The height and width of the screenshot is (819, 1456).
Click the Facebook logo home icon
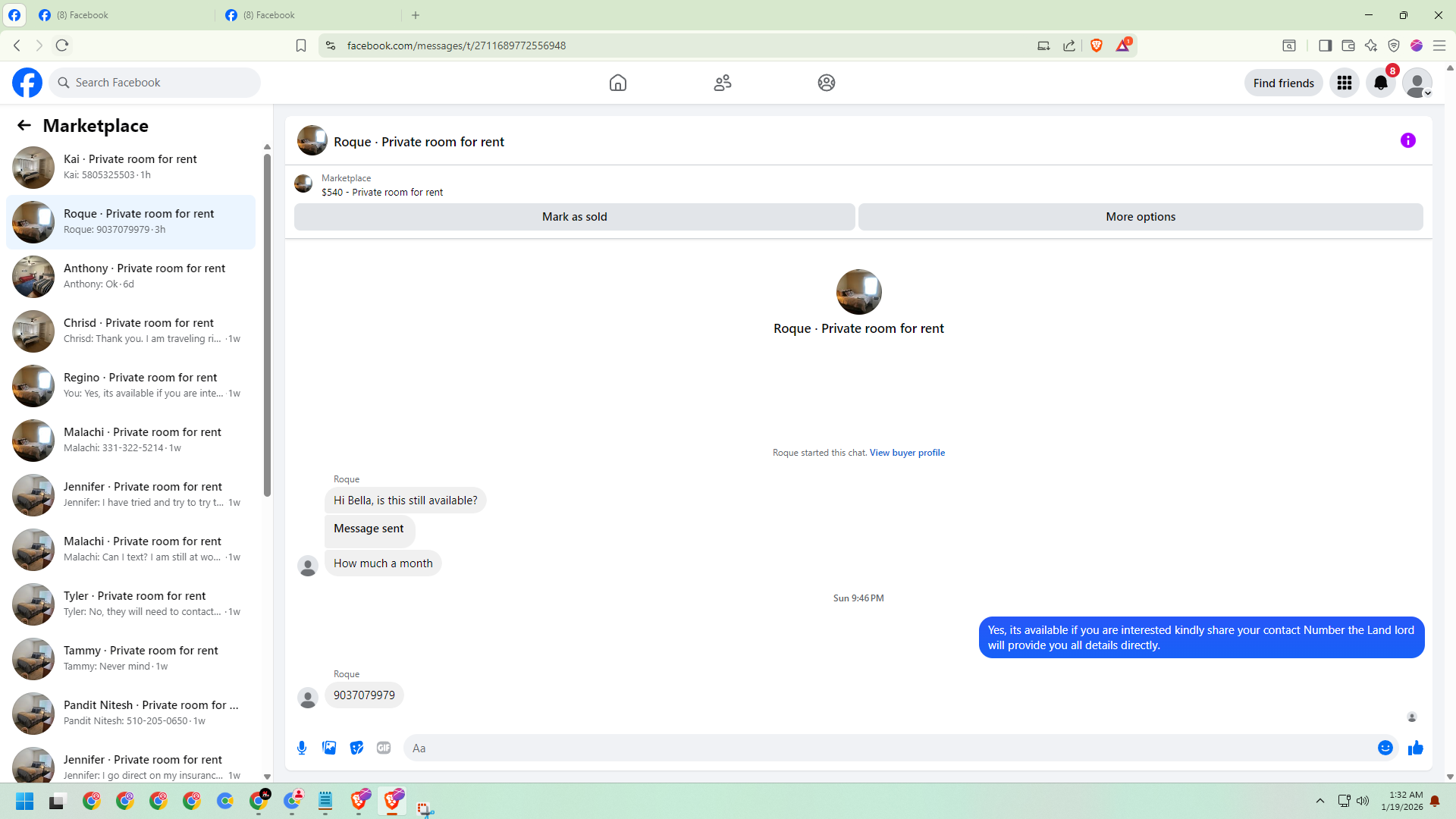pyautogui.click(x=27, y=83)
